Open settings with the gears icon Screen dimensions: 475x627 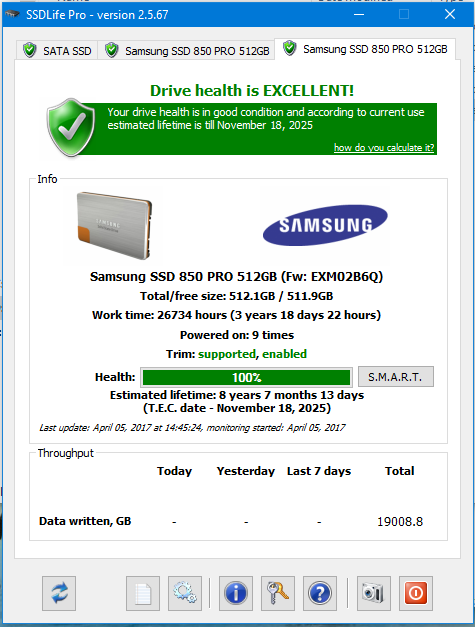185,593
